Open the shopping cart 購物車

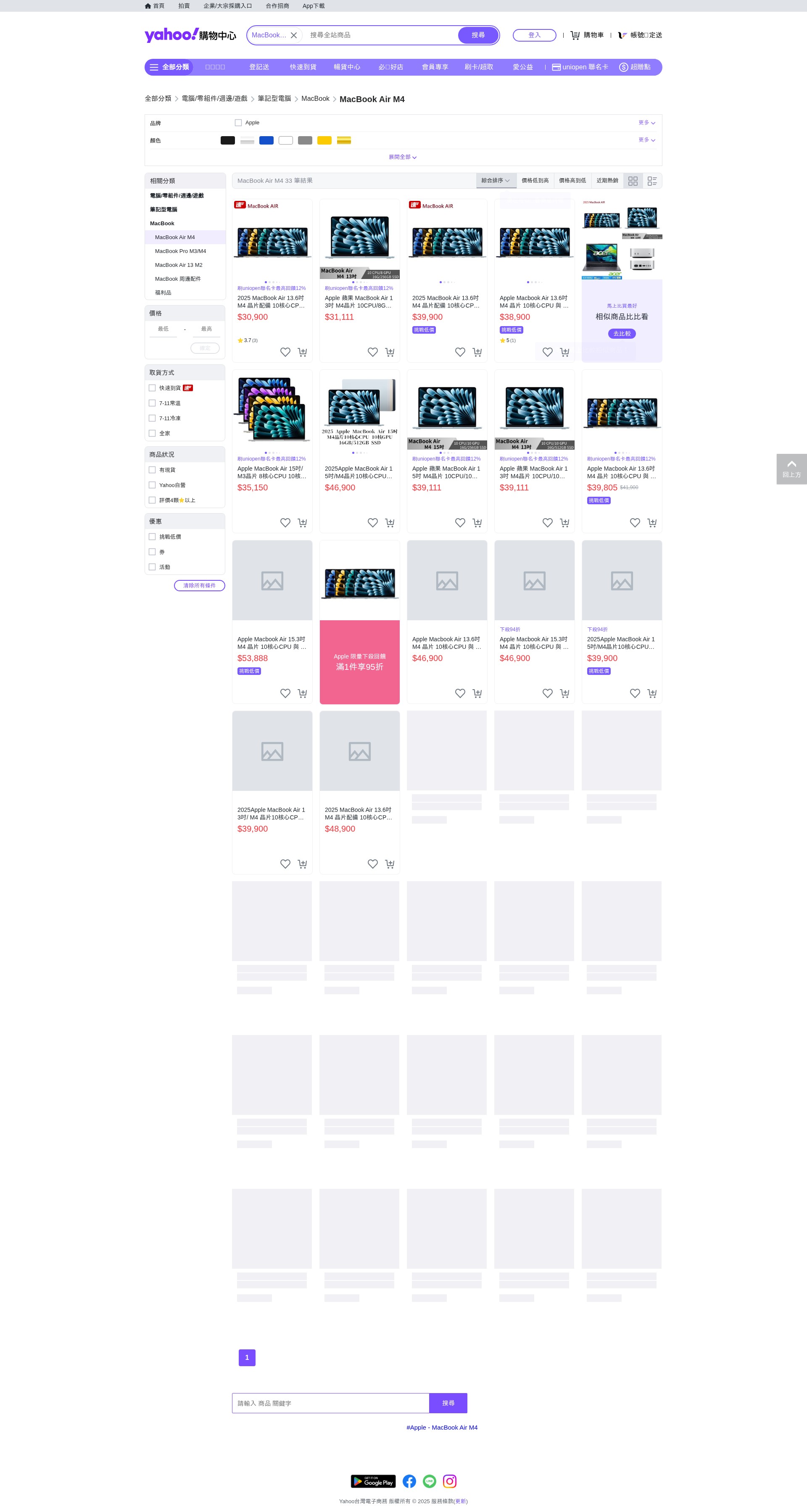[x=587, y=35]
